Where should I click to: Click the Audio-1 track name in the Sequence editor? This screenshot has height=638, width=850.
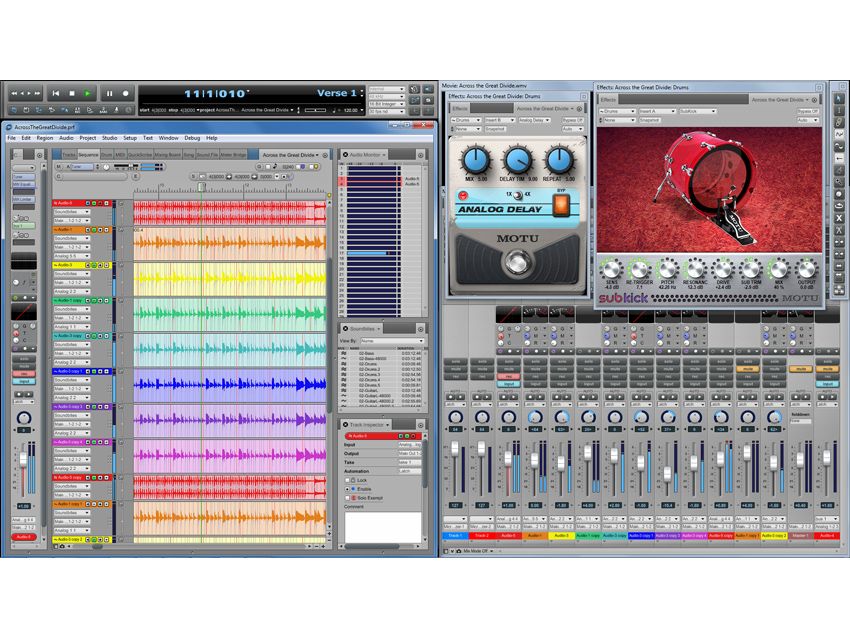click(x=66, y=230)
